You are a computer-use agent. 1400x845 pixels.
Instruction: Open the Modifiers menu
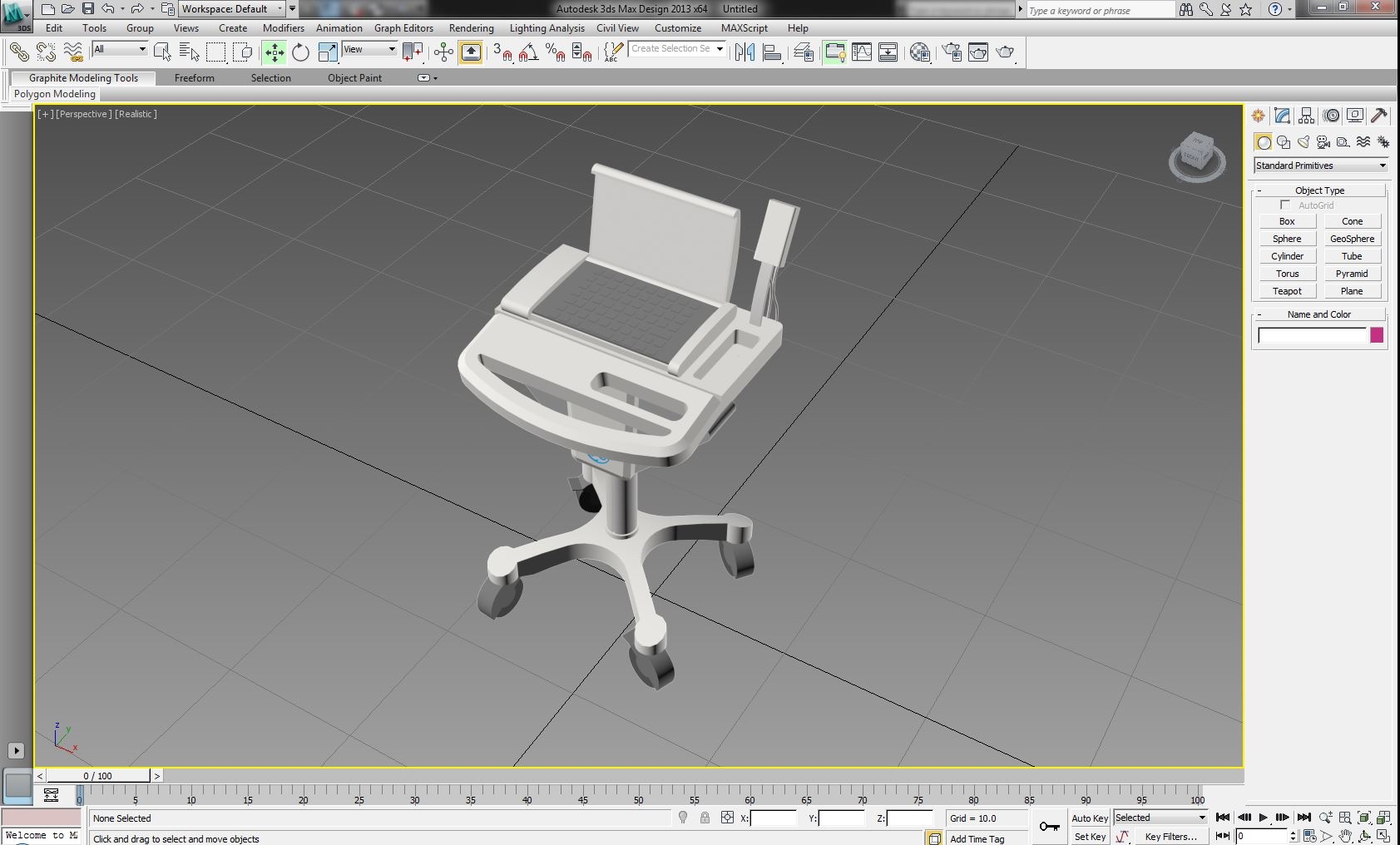284,27
